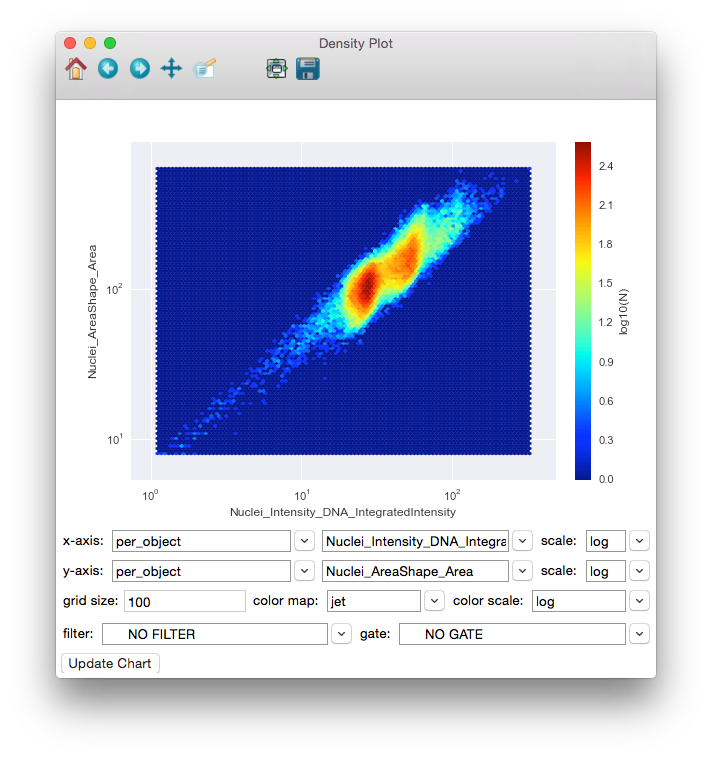Open the y-axis Nuclei_AreaShape_Area measurement dropdown
The height and width of the screenshot is (758, 712).
(522, 571)
